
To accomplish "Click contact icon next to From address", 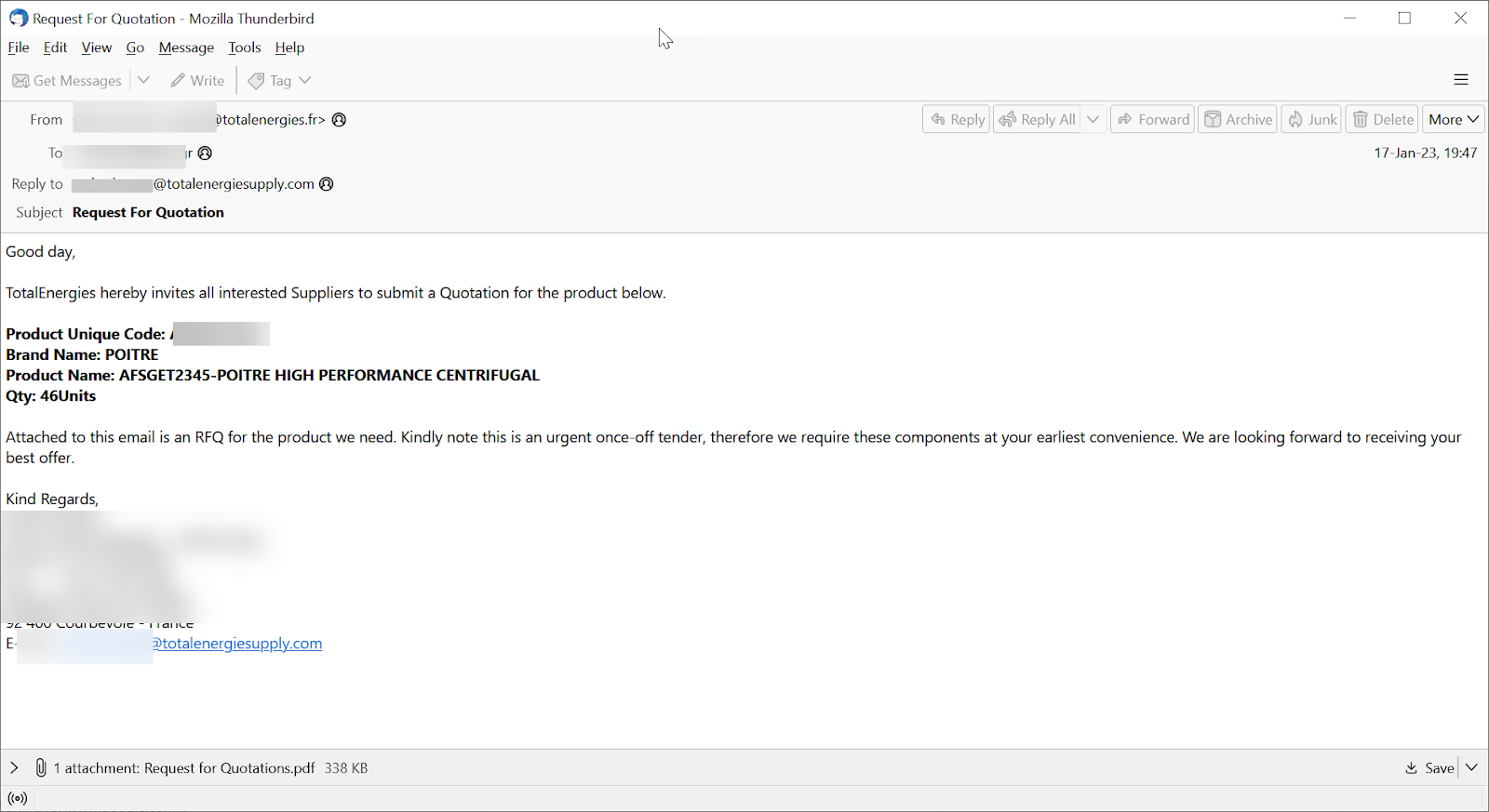I will click(340, 120).
